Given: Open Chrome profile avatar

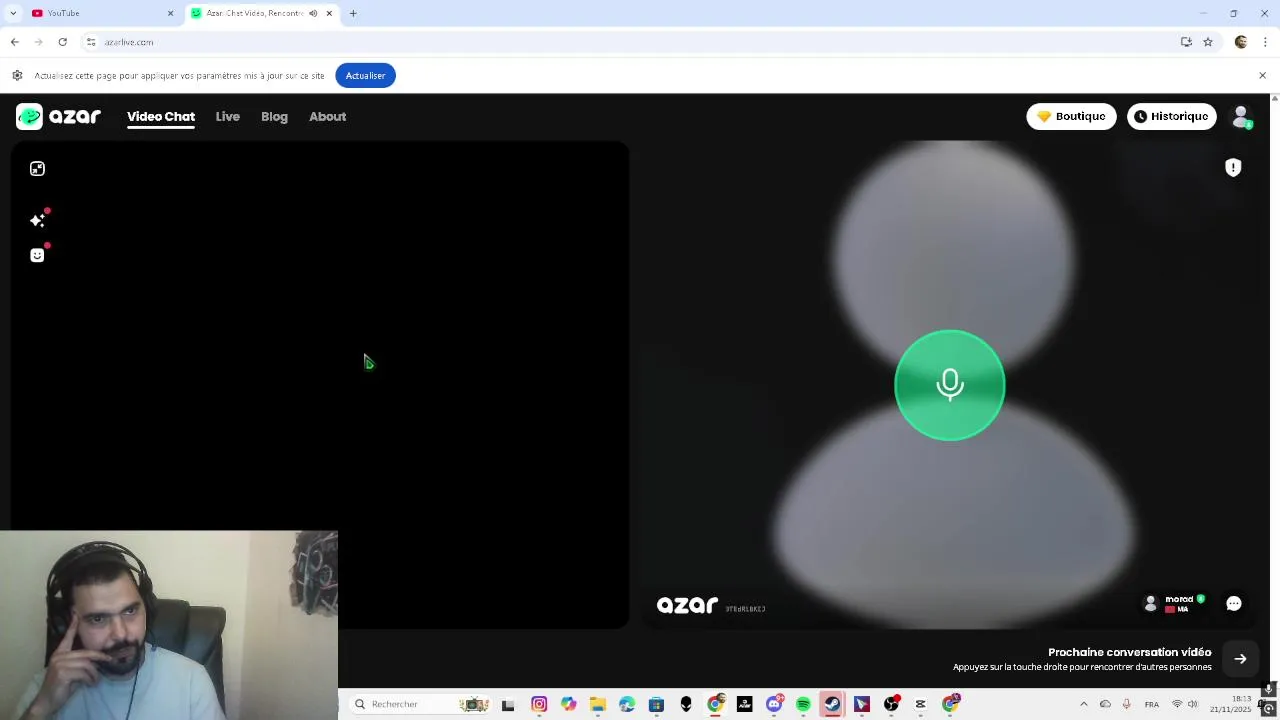Looking at the screenshot, I should [1241, 42].
